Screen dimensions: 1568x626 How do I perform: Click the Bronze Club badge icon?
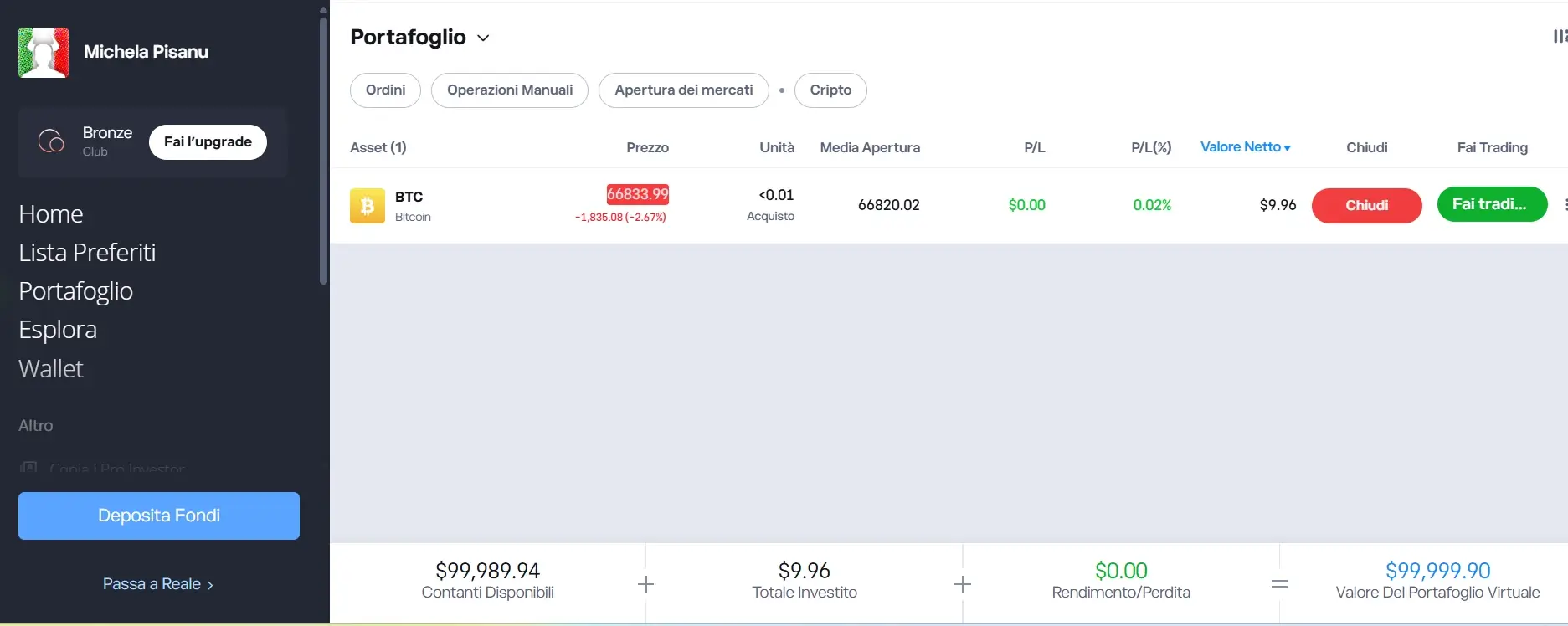(x=51, y=141)
